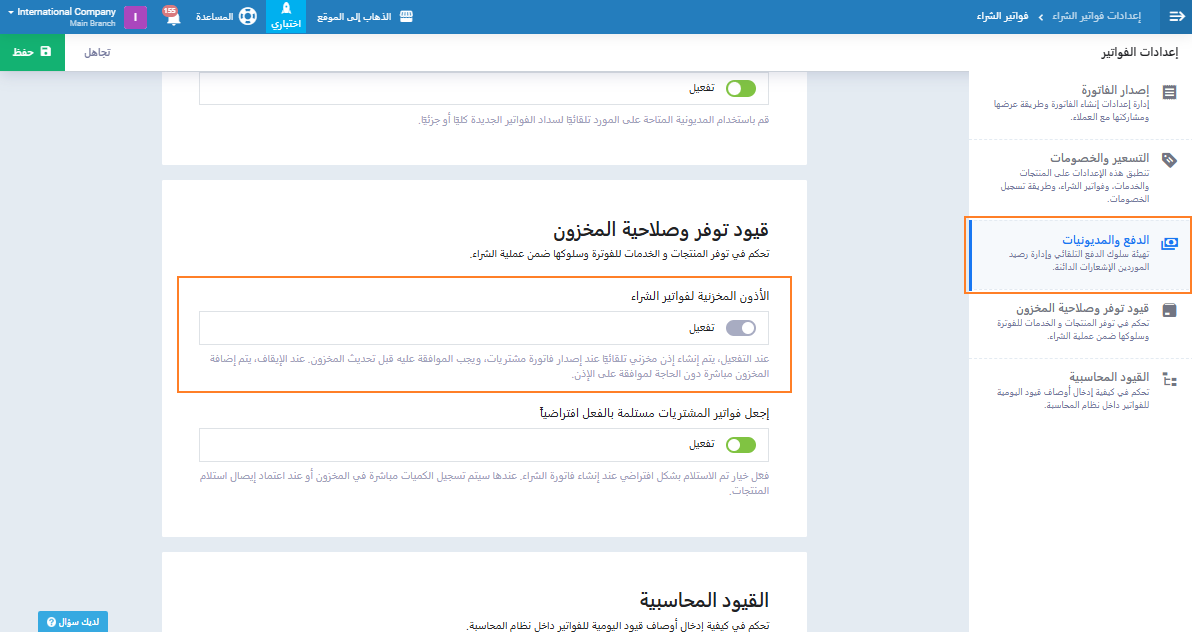
Task: Click the قيود توفر وصلاحية المخزون sidebar icon
Action: point(1169,311)
